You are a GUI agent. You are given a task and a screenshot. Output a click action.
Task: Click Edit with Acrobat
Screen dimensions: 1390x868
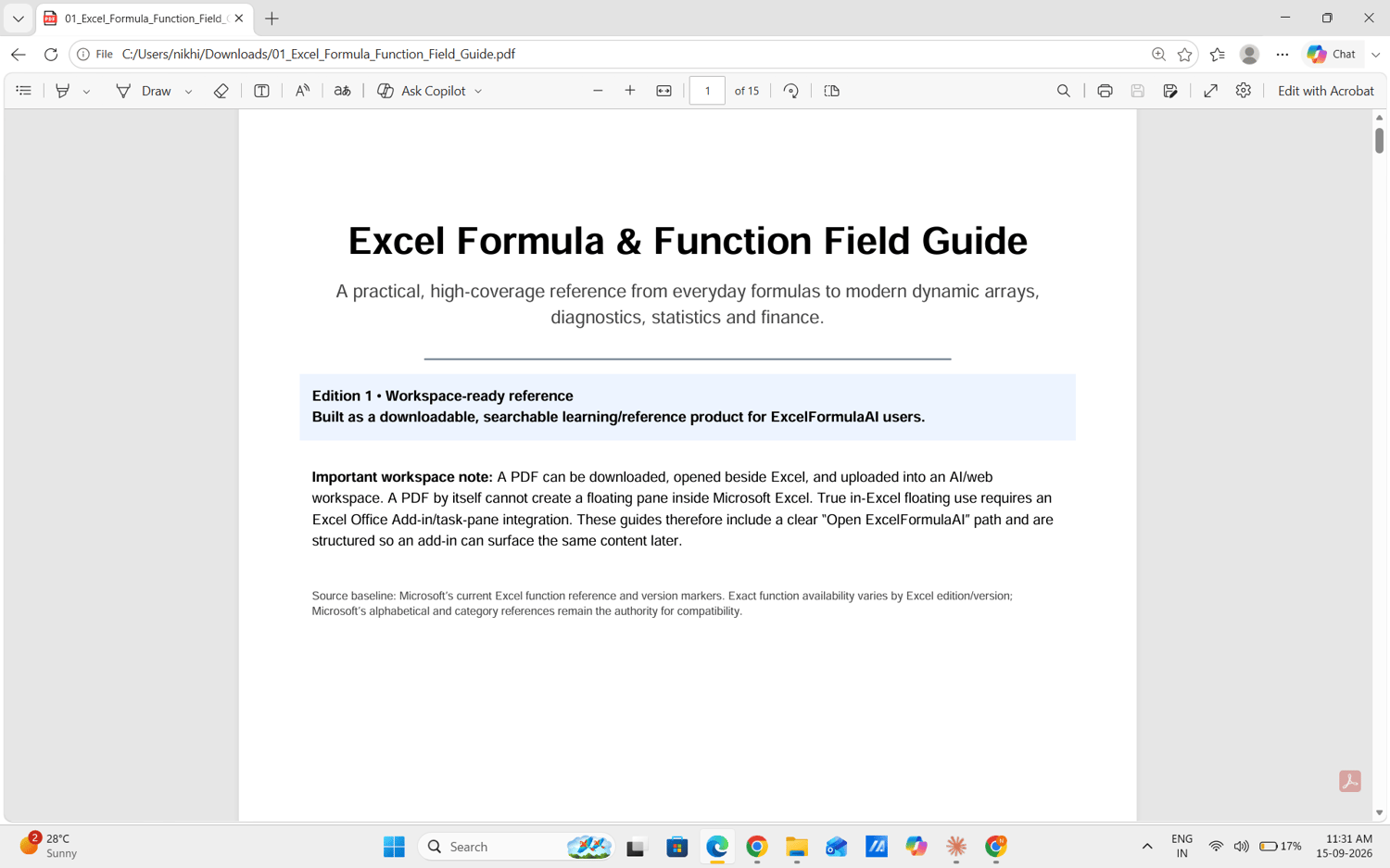point(1325,91)
